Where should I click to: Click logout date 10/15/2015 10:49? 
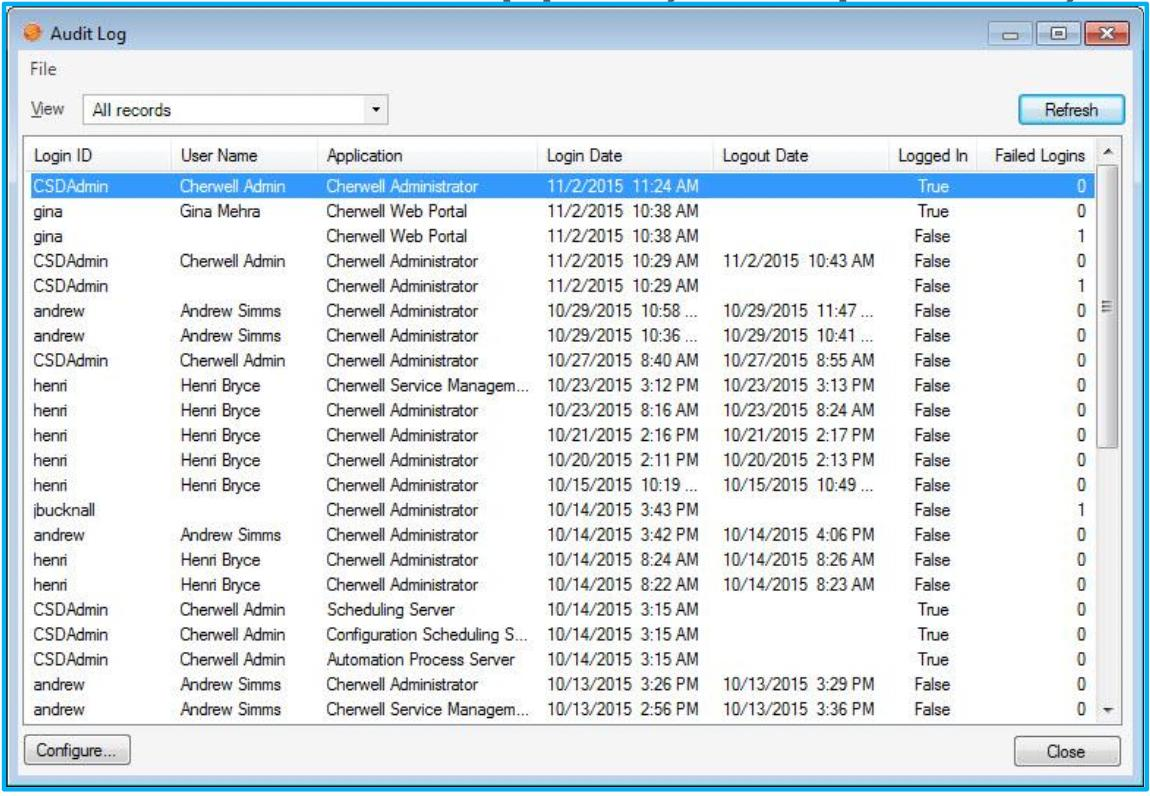(x=798, y=486)
